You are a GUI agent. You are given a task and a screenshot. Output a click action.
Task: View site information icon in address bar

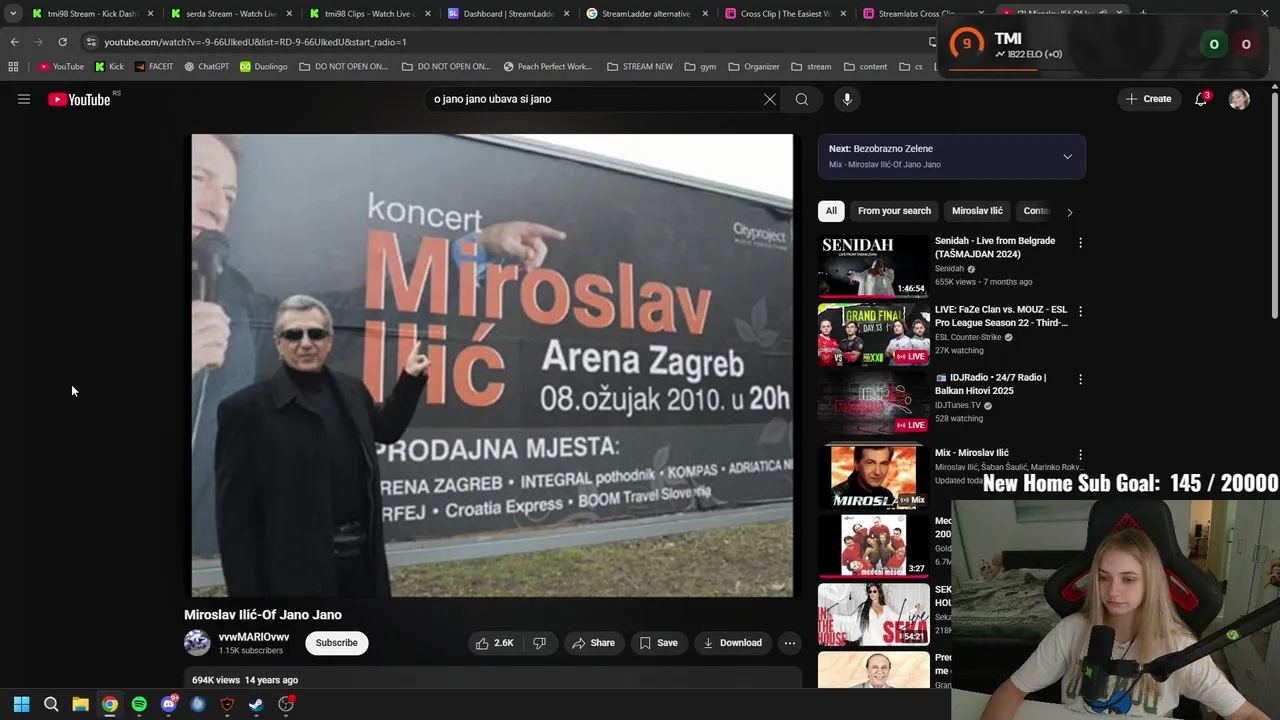(x=91, y=42)
